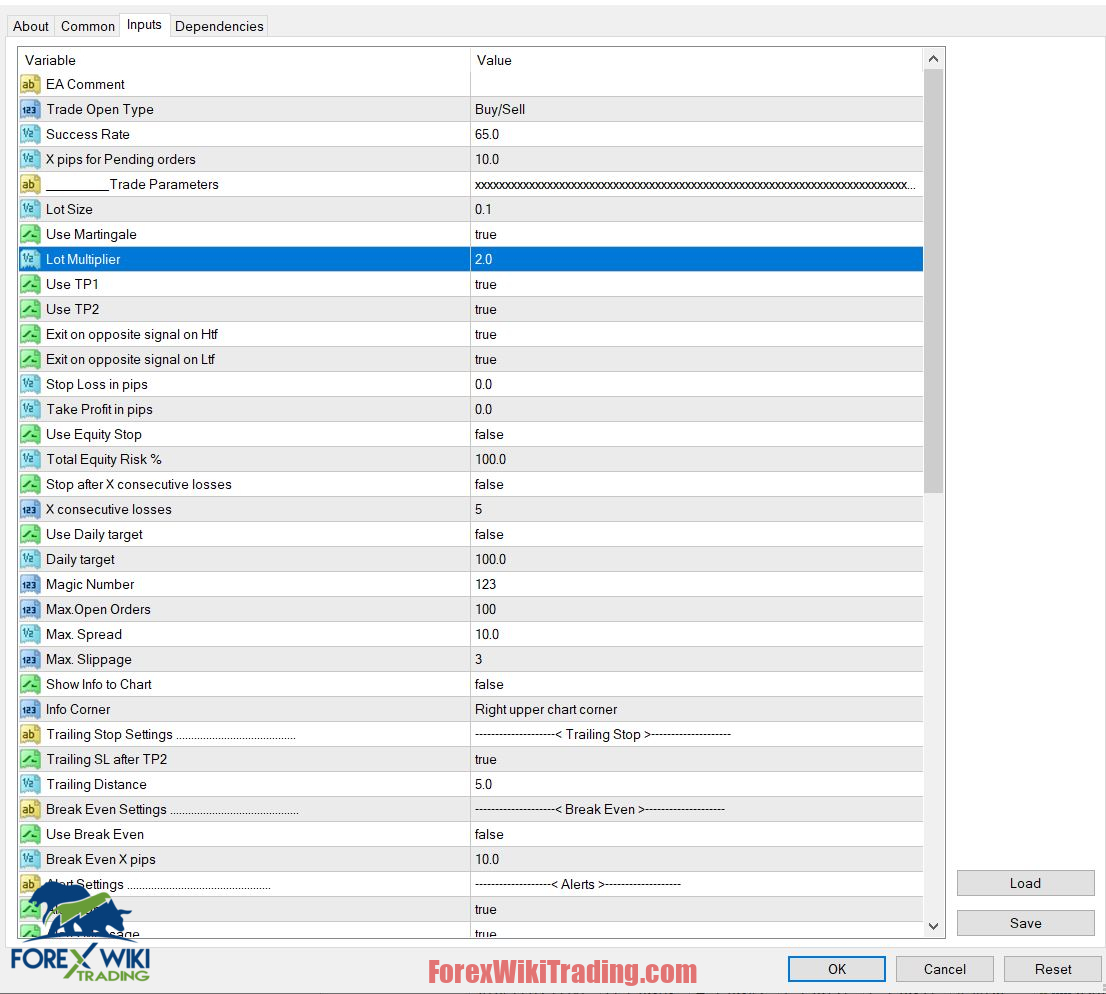The width and height of the screenshot is (1106, 994).
Task: Open the Dependencies tab
Action: tap(219, 26)
